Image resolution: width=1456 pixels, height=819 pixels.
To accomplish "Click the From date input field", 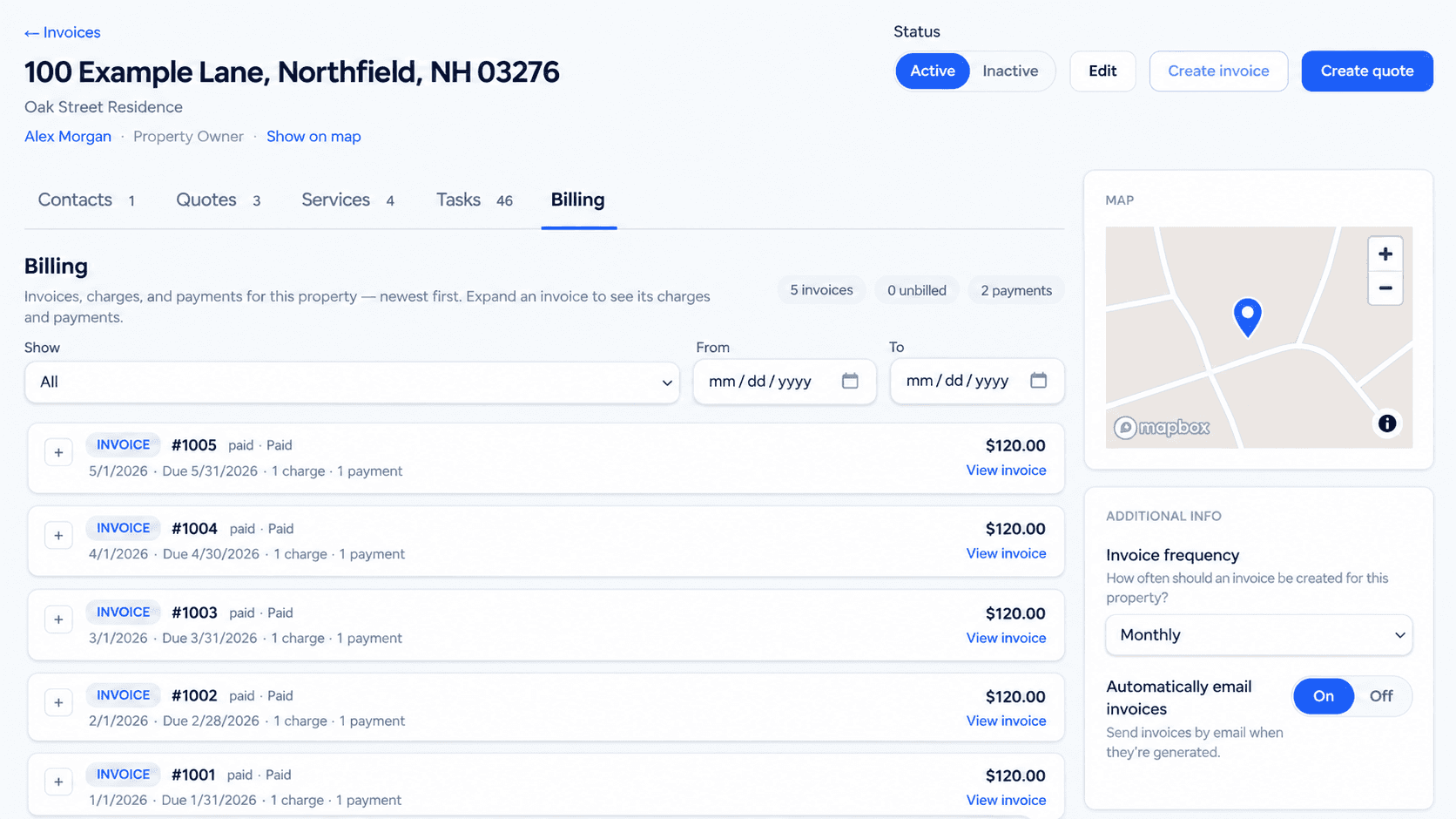I will pyautogui.click(x=785, y=382).
